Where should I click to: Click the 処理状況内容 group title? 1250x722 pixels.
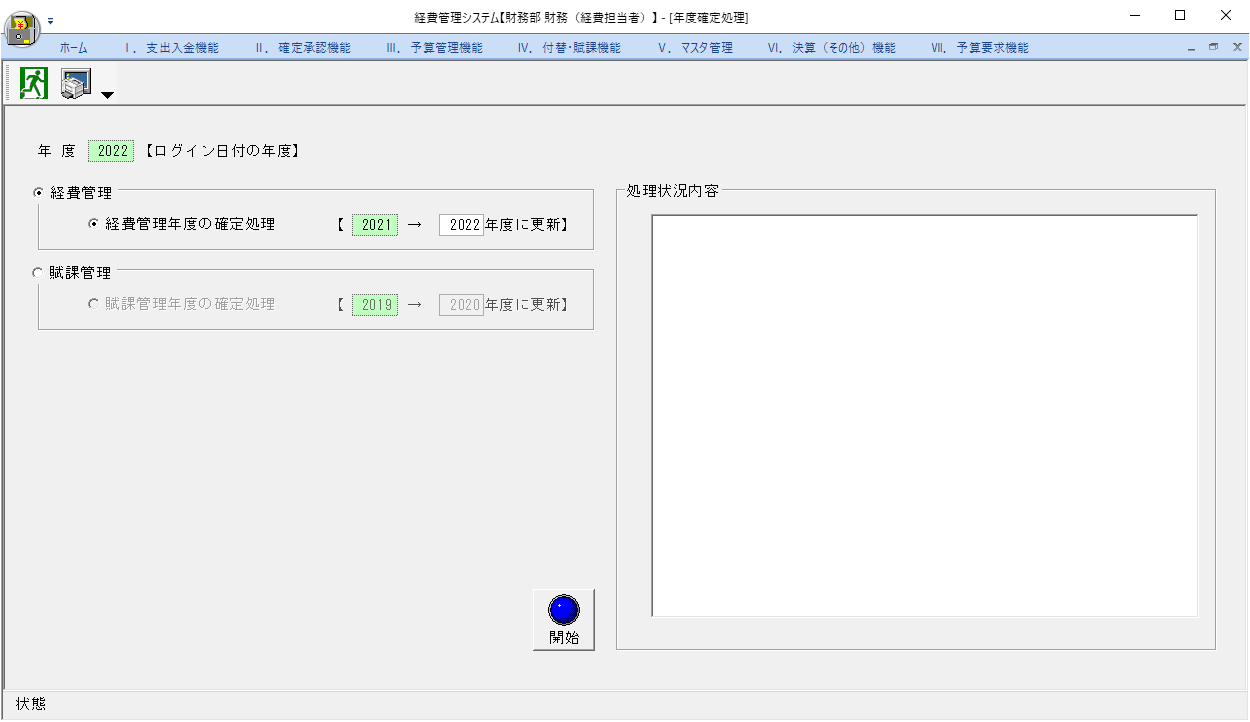point(672,190)
